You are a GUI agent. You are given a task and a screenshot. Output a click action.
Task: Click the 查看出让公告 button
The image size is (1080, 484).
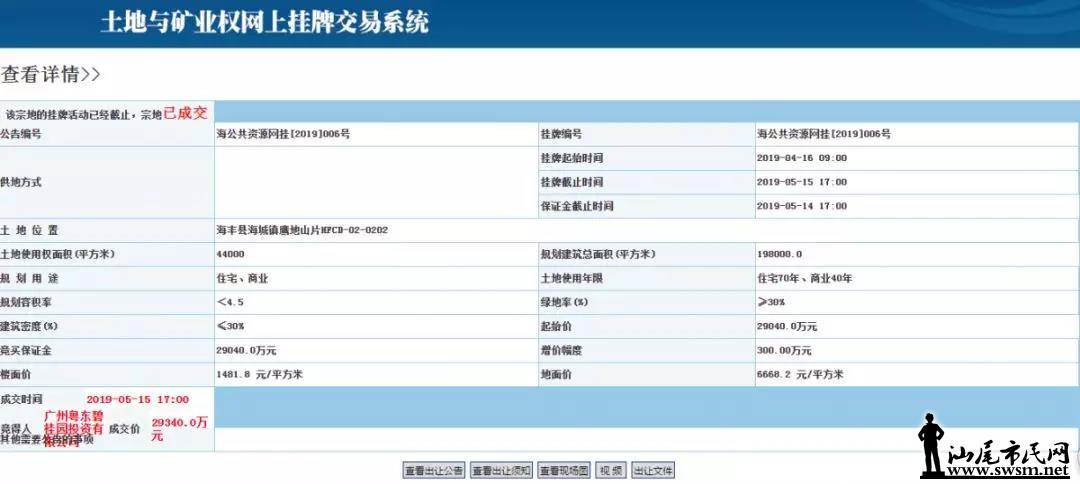pos(433,470)
